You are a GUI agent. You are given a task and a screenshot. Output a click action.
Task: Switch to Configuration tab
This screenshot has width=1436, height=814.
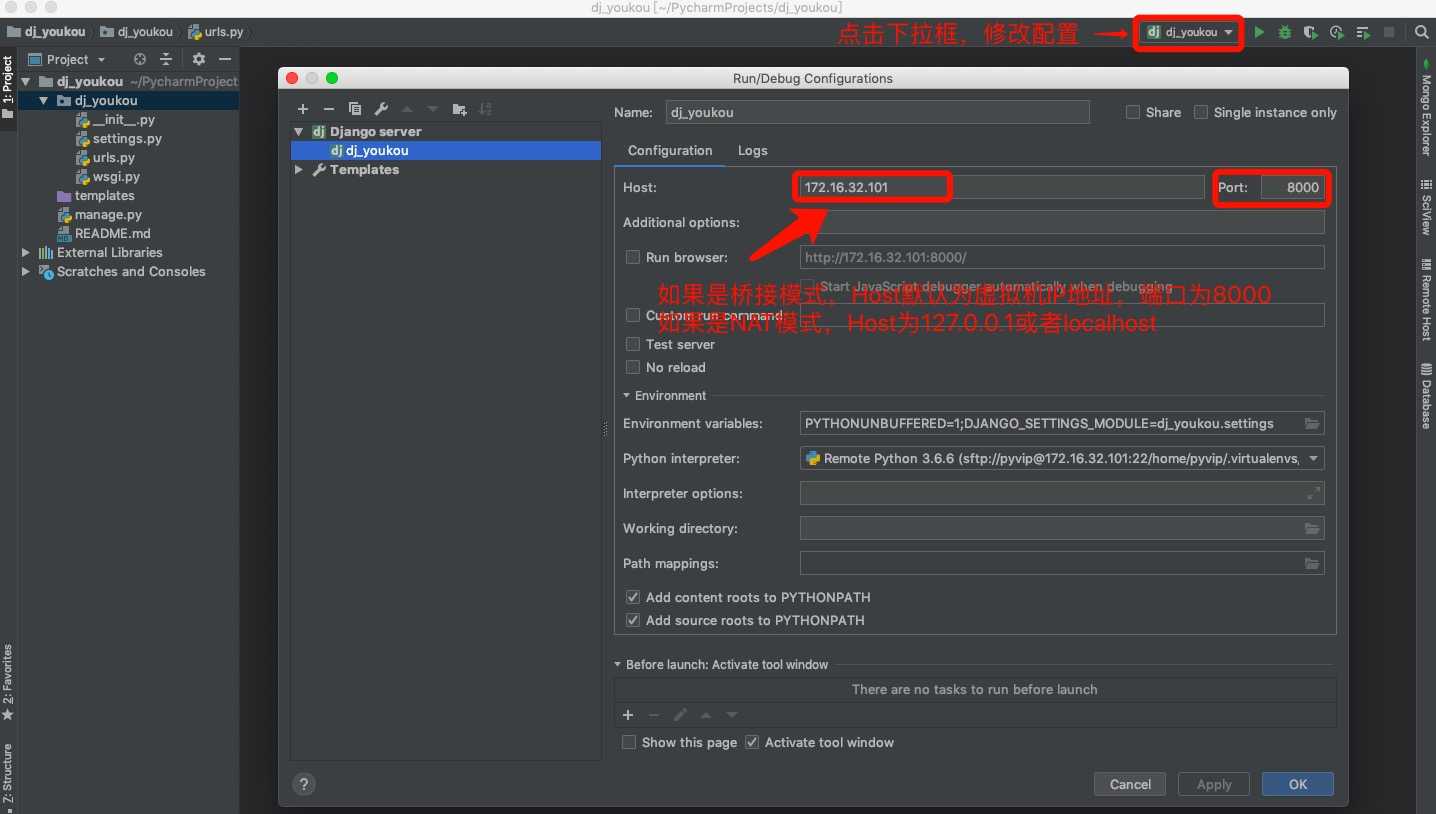click(670, 150)
